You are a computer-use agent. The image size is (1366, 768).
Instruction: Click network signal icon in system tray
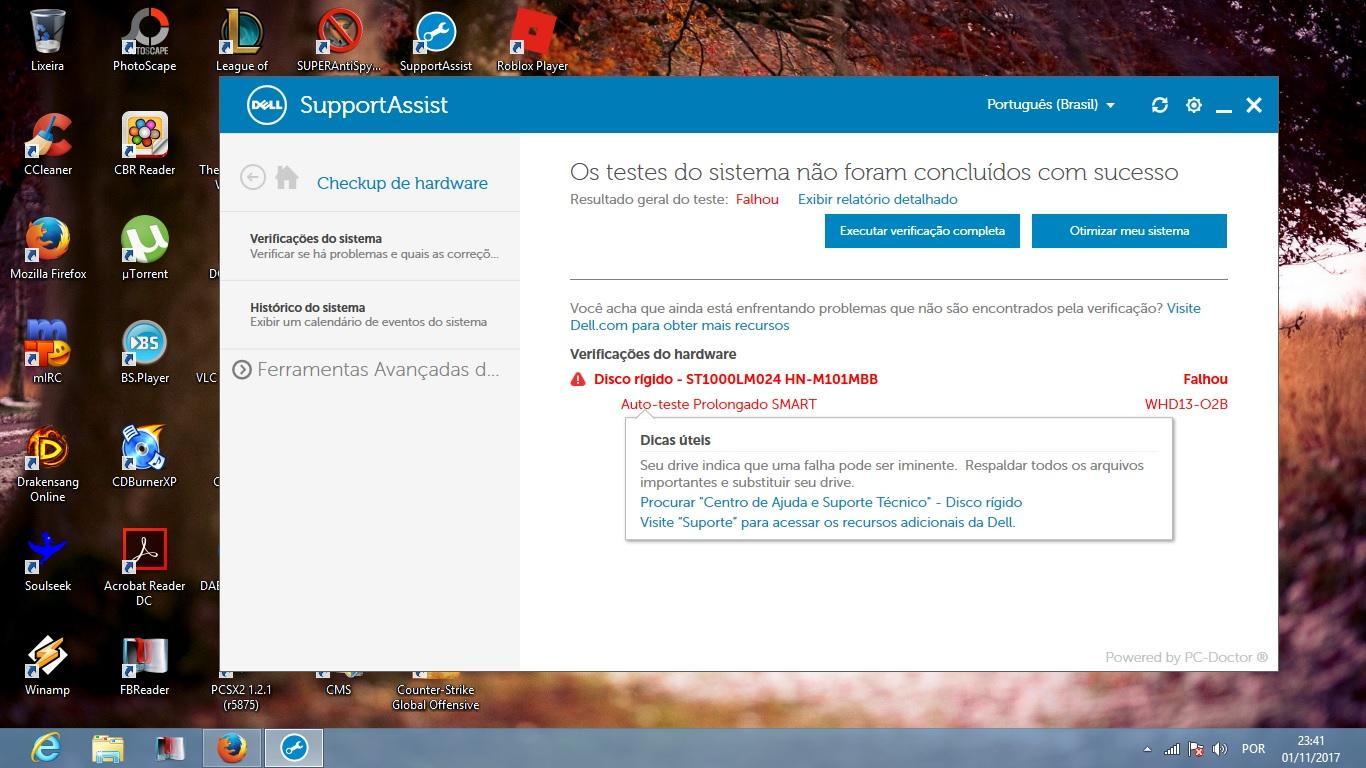(x=1171, y=748)
